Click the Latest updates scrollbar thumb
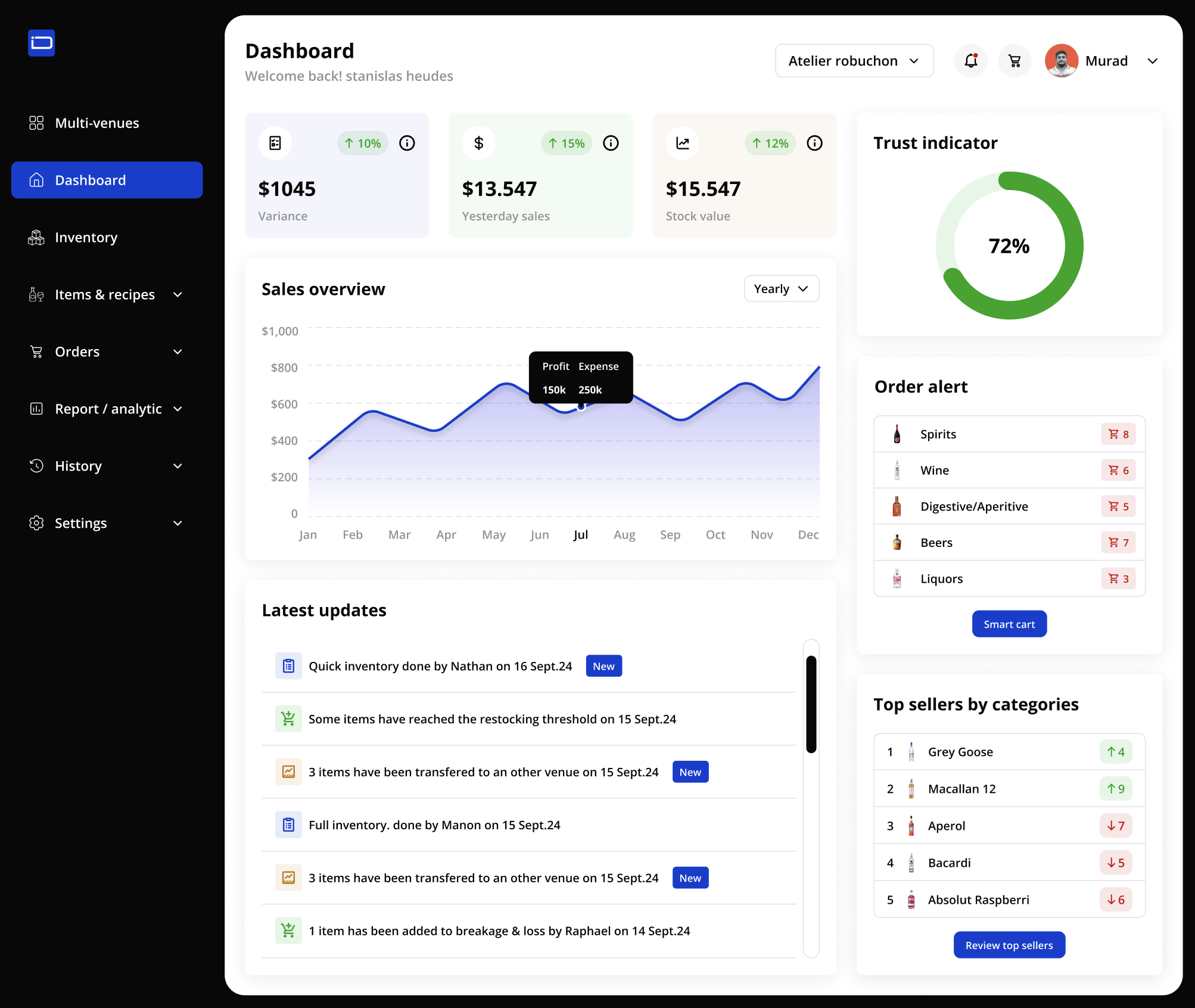This screenshot has width=1195, height=1008. tap(811, 704)
